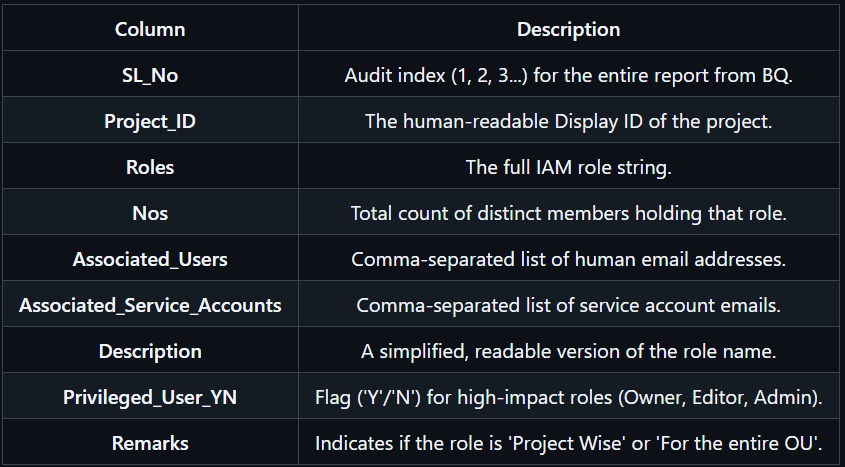
Task: Click the Roles column name cell
Action: (x=150, y=167)
